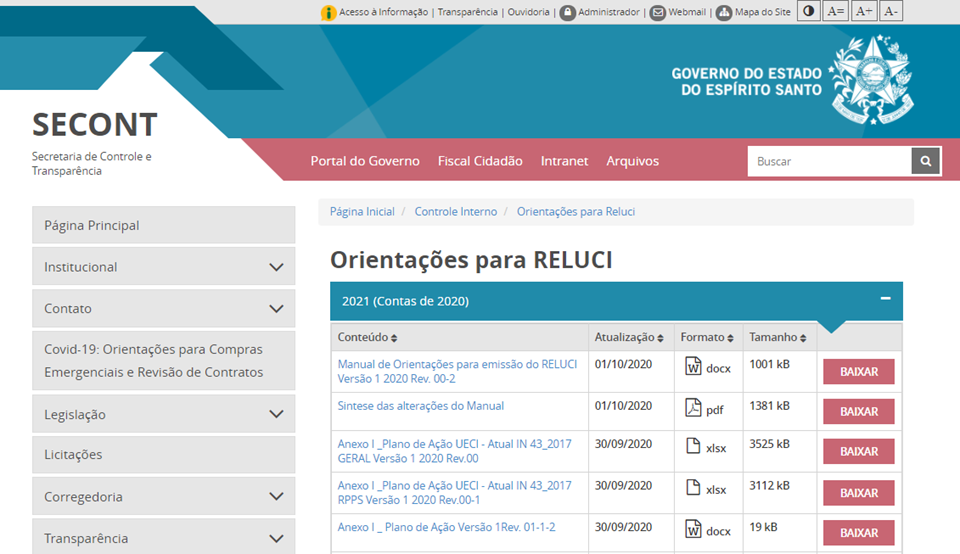
Task: Toggle the high contrast mode button
Action: pyautogui.click(x=808, y=12)
